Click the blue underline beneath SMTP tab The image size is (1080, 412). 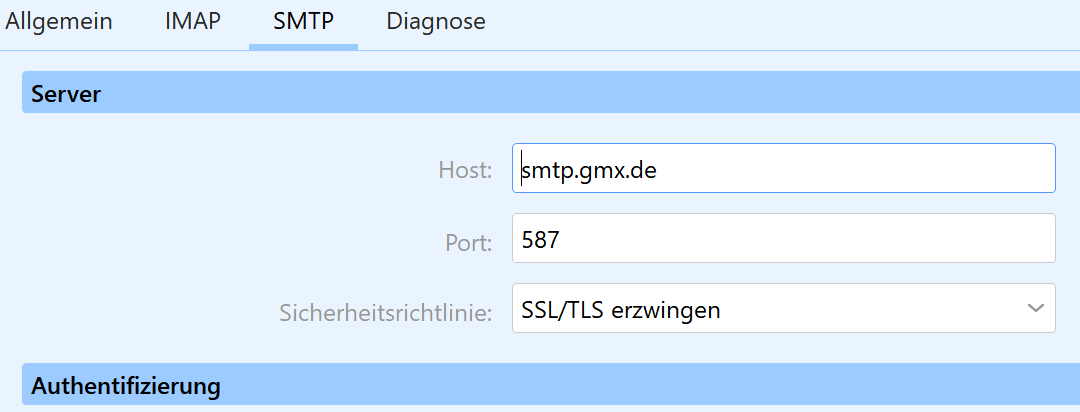pyautogui.click(x=303, y=46)
